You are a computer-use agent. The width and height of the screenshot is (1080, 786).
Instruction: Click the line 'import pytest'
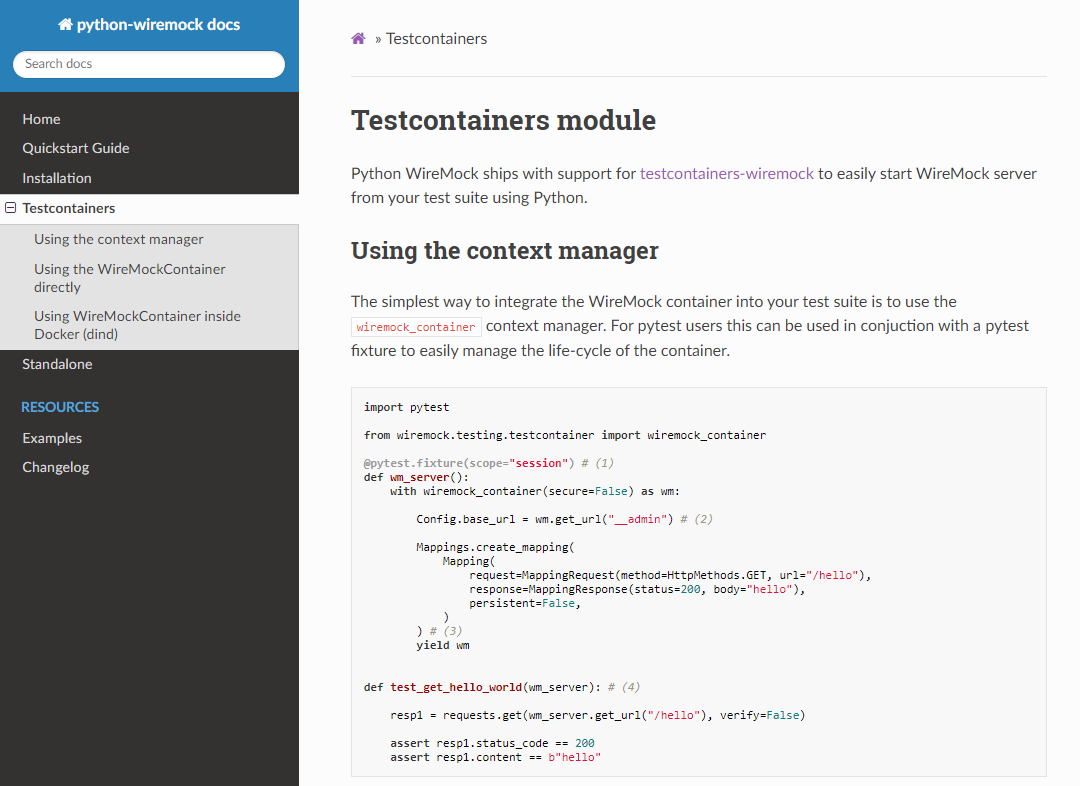[x=406, y=407]
